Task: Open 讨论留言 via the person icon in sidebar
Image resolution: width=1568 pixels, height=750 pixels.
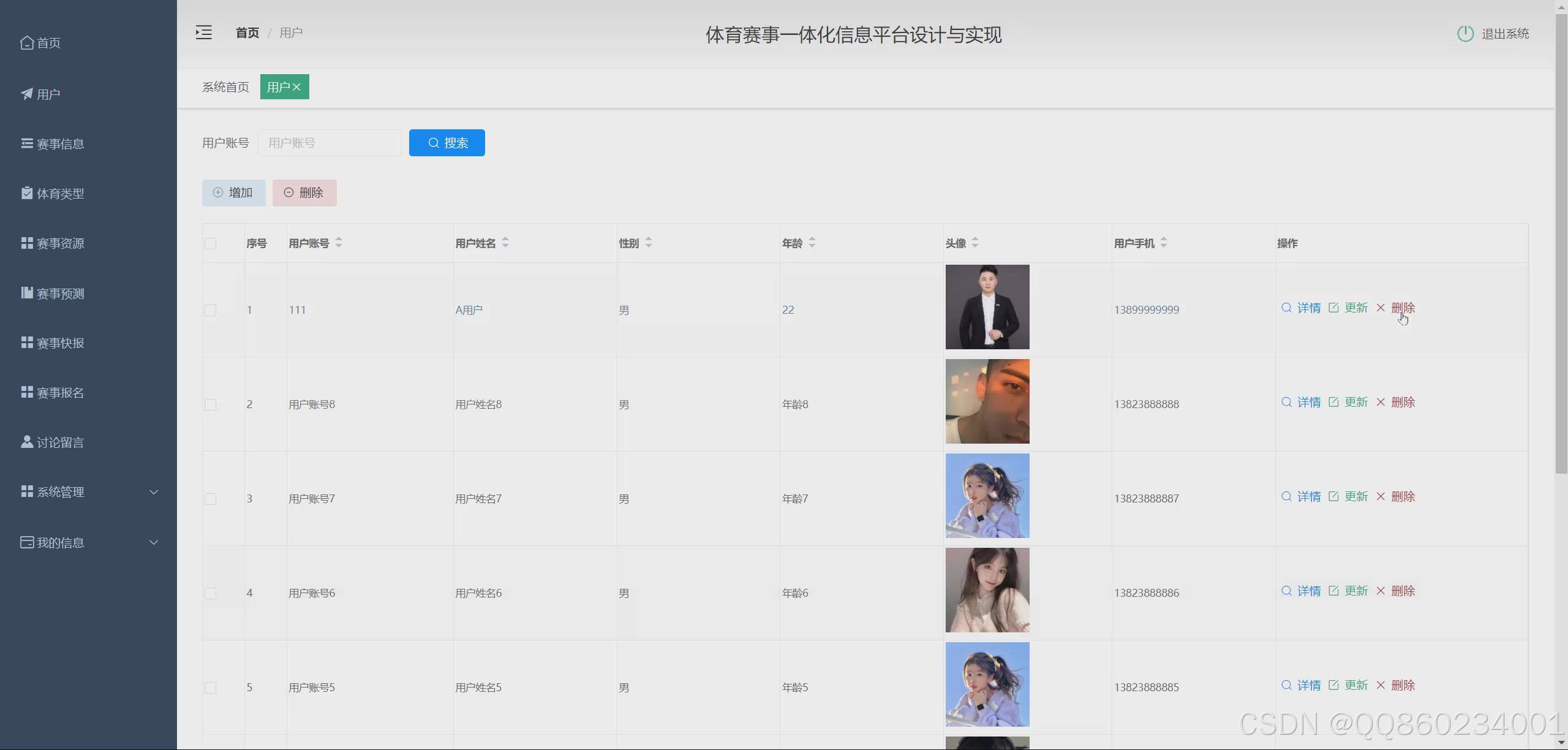Action: [27, 442]
